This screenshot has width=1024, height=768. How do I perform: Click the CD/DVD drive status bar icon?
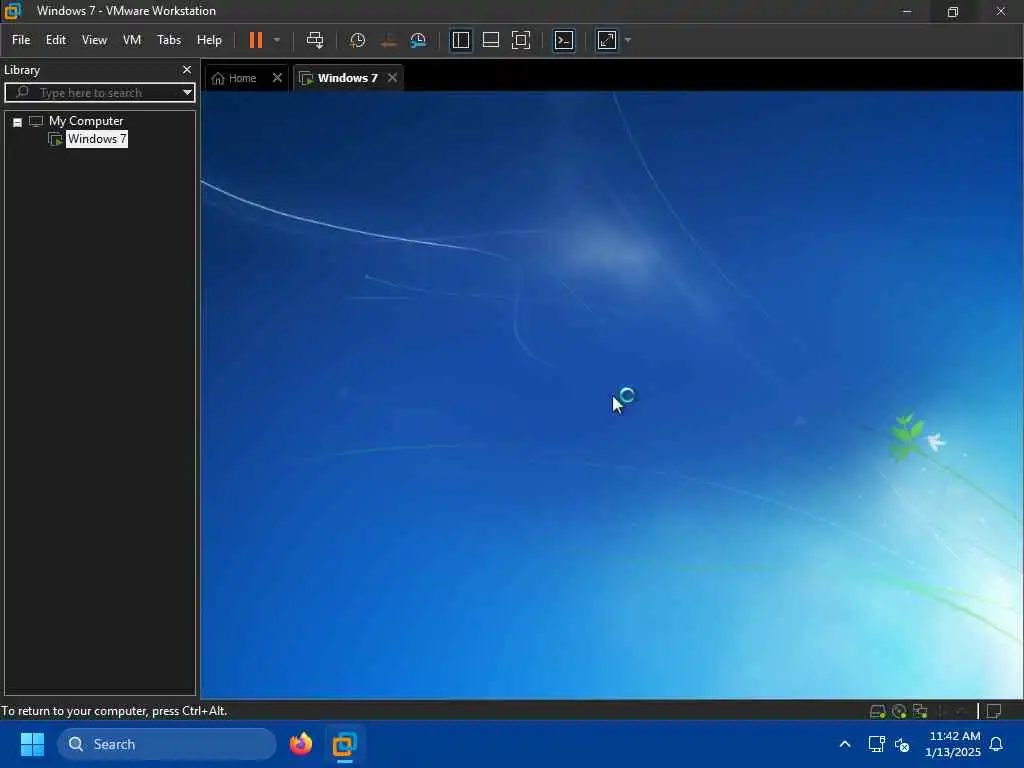pyautogui.click(x=899, y=711)
